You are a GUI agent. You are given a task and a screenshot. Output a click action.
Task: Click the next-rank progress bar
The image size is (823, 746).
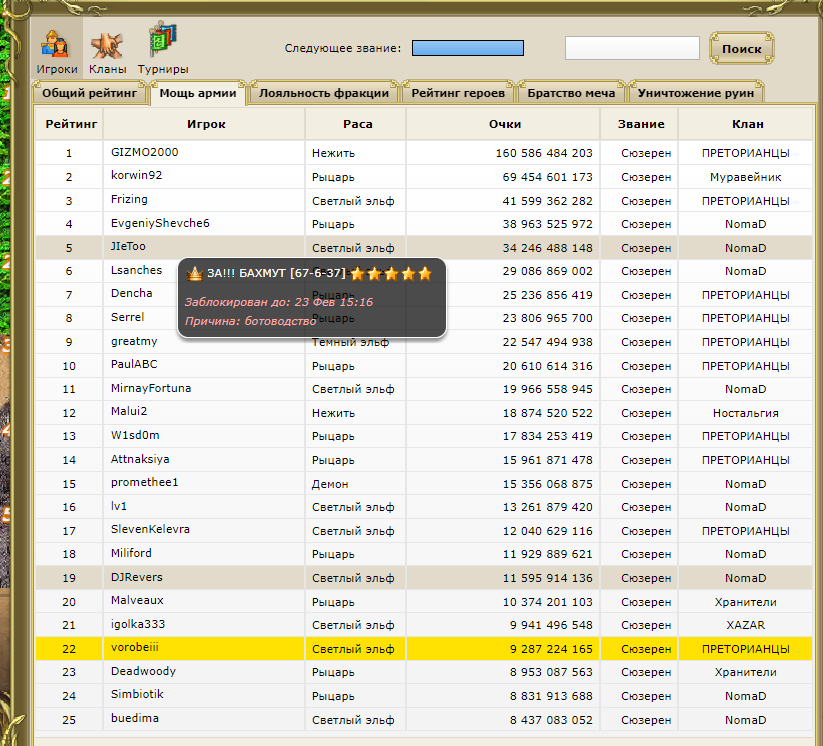(x=468, y=48)
